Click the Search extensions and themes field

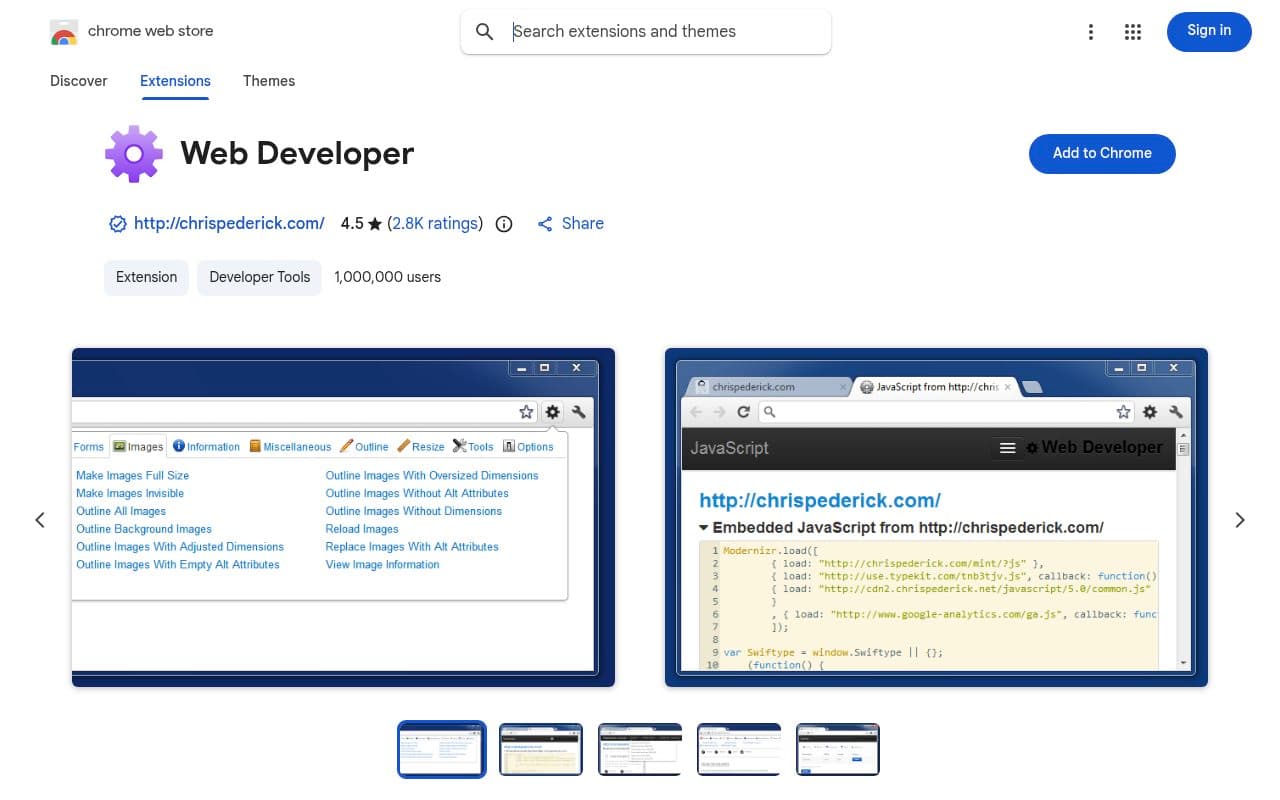[x=646, y=31]
